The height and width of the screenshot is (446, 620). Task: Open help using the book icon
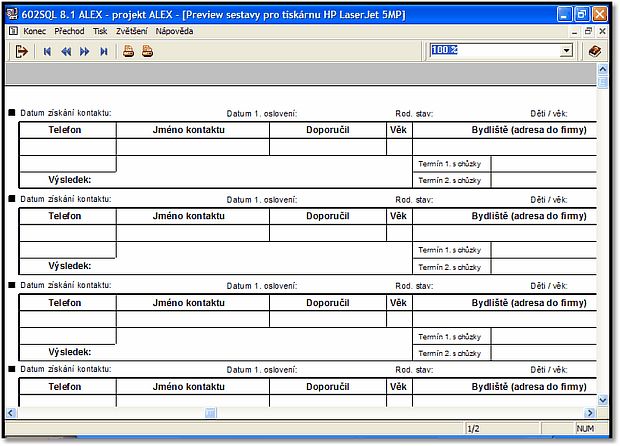pos(594,51)
